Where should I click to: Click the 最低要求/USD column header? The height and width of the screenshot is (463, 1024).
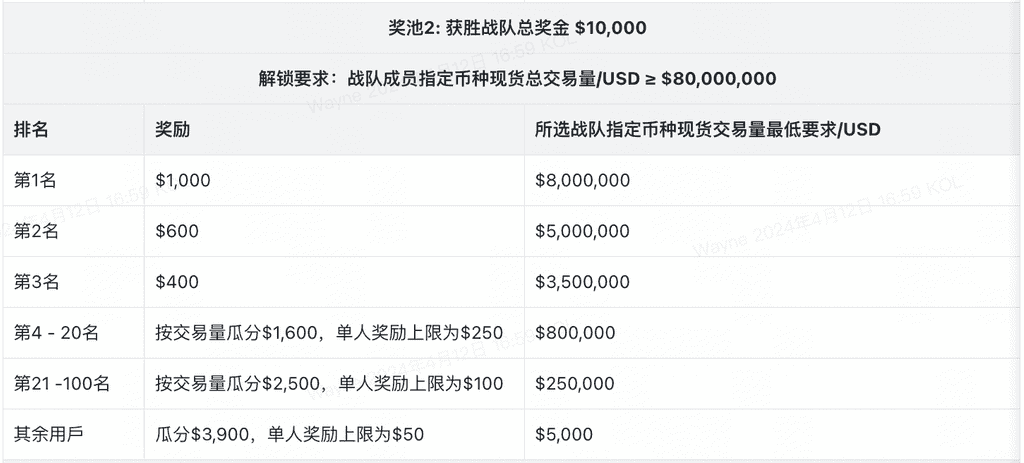pos(707,130)
